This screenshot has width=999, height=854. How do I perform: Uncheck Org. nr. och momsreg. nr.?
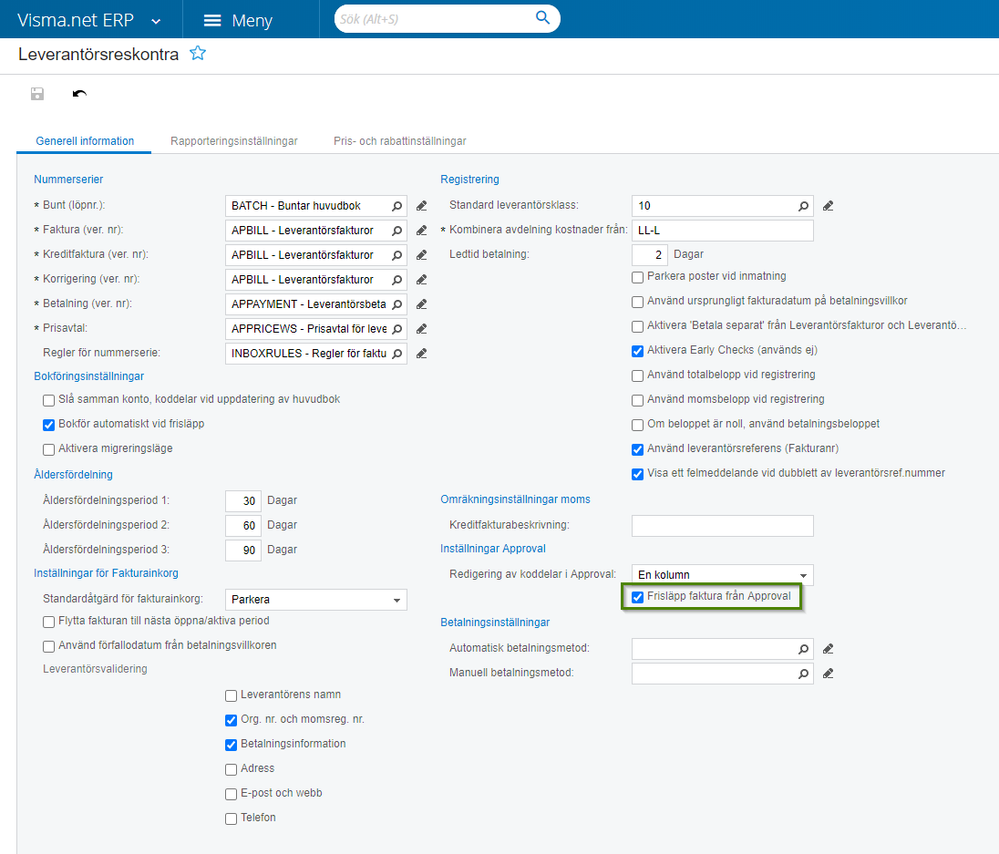[x=231, y=720]
